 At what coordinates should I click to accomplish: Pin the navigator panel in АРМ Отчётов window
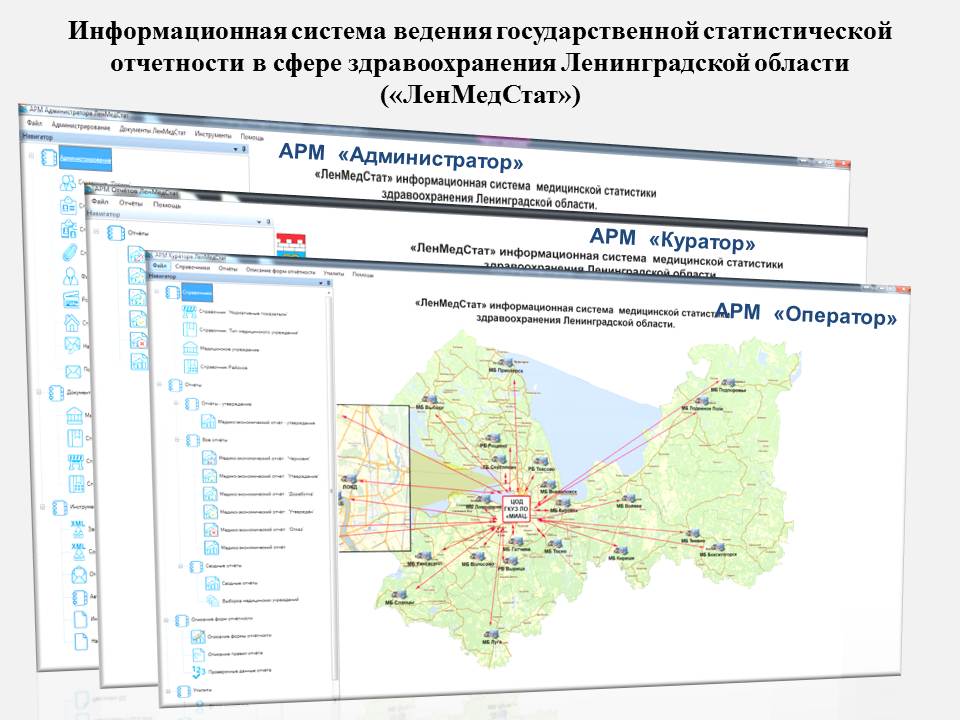pos(268,222)
